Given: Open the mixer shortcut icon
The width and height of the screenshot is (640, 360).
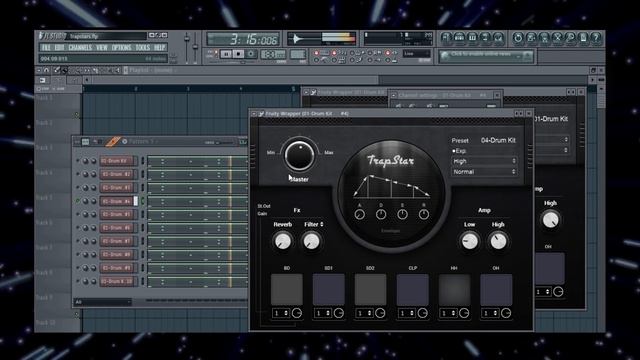Looking at the screenshot, I should (x=498, y=38).
